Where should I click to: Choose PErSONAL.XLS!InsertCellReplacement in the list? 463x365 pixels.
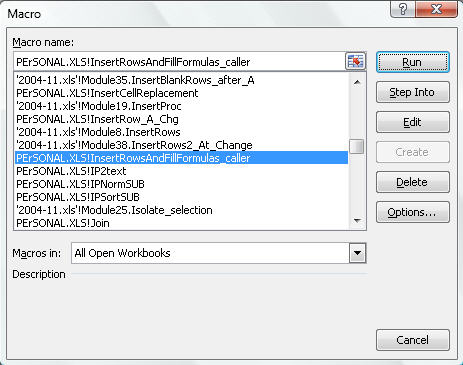181,93
